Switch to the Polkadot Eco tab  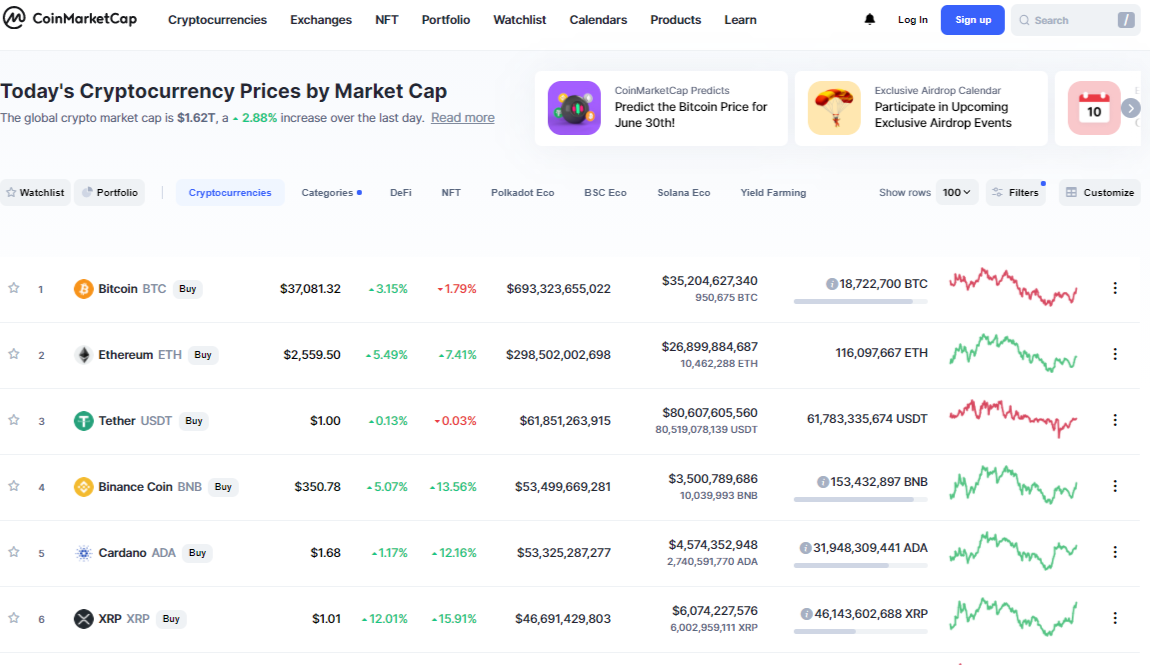point(522,192)
